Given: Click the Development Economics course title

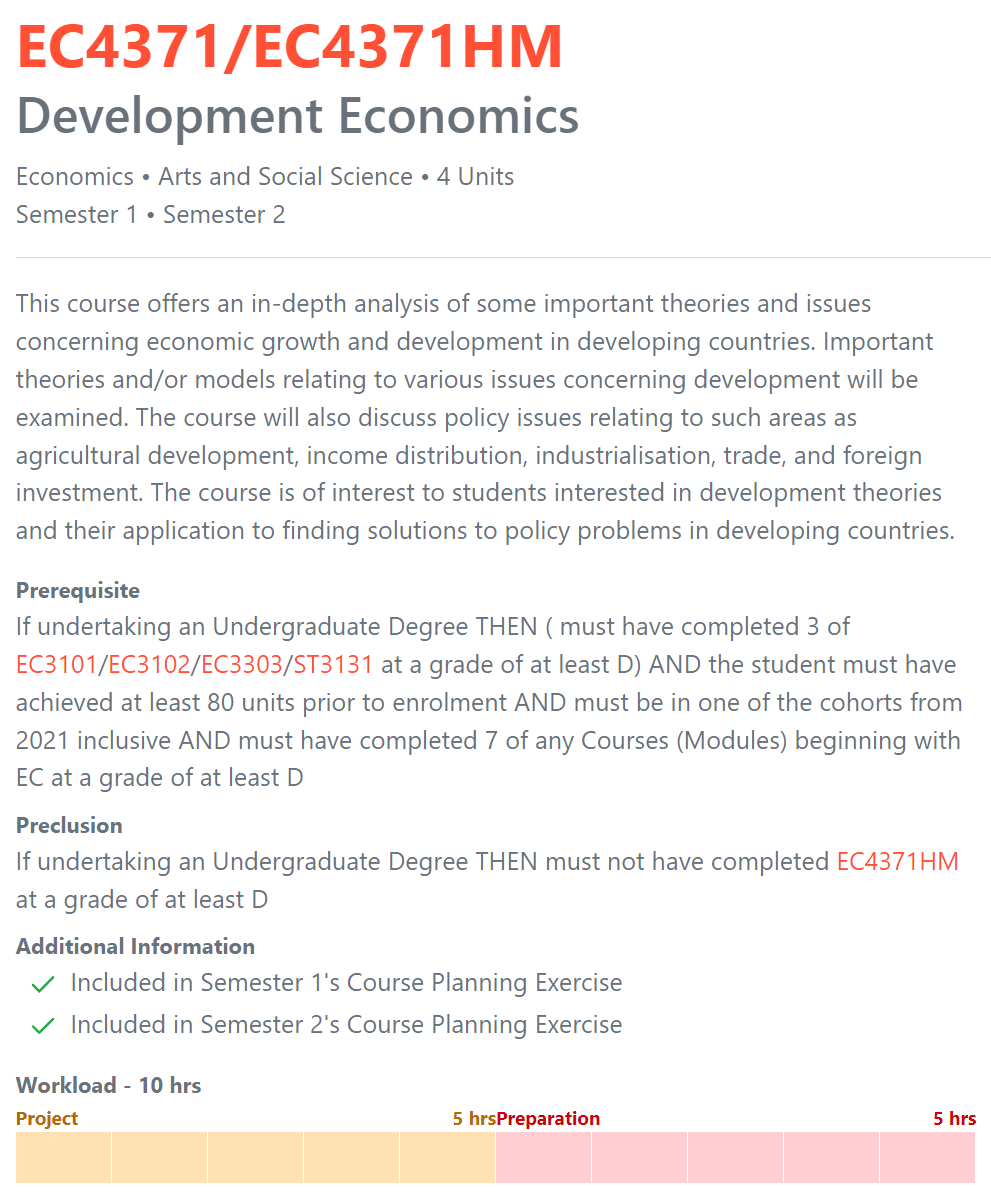Looking at the screenshot, I should coord(298,116).
